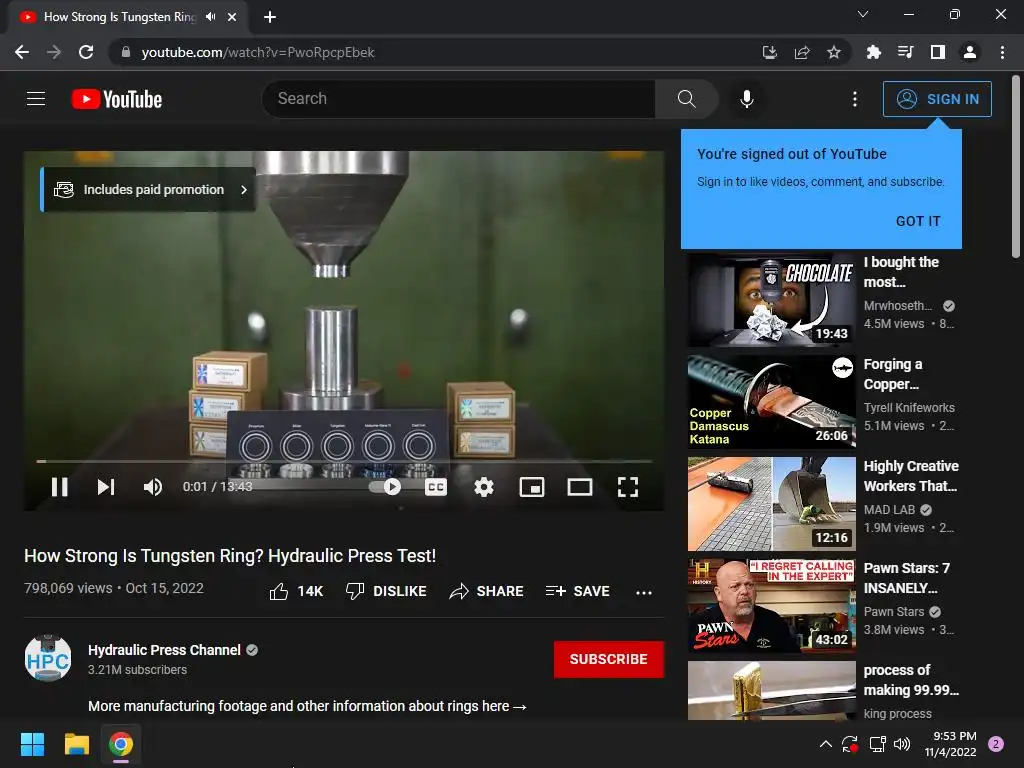Expand the Includes paid promotion notice

pyautogui.click(x=148, y=189)
